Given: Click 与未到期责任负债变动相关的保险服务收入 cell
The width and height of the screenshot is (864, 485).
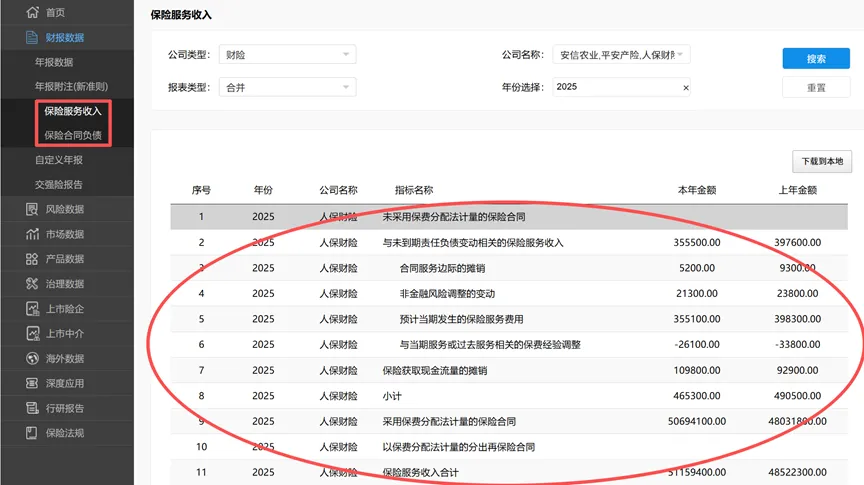Looking at the screenshot, I should click(473, 242).
